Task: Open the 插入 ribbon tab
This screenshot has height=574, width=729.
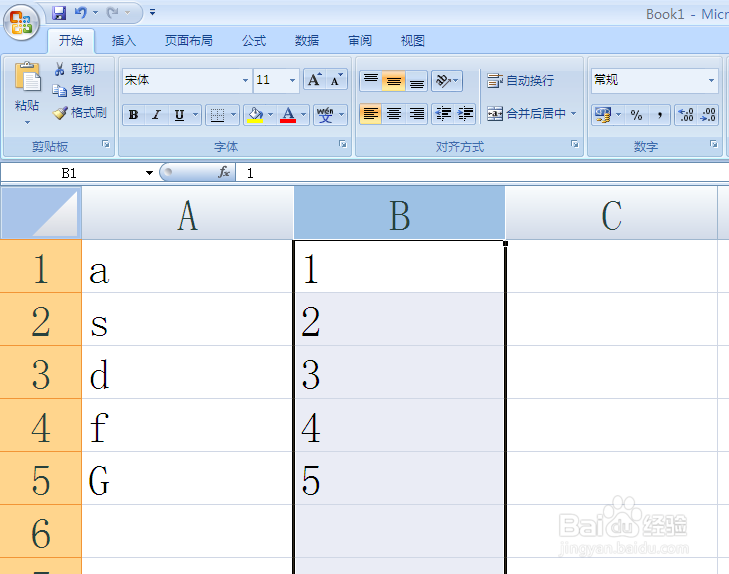Action: 124,41
